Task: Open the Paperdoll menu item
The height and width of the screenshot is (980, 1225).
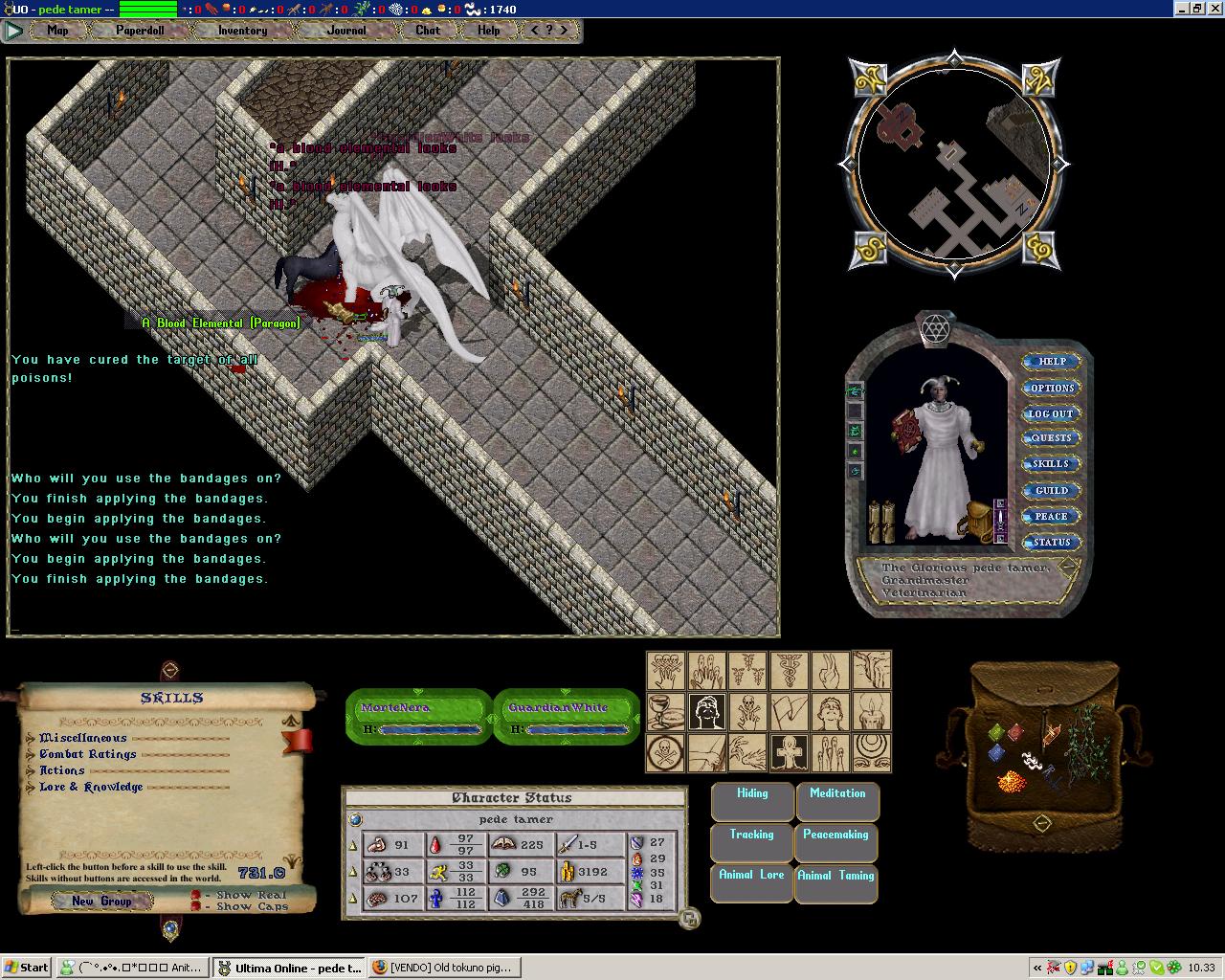Action: (140, 31)
